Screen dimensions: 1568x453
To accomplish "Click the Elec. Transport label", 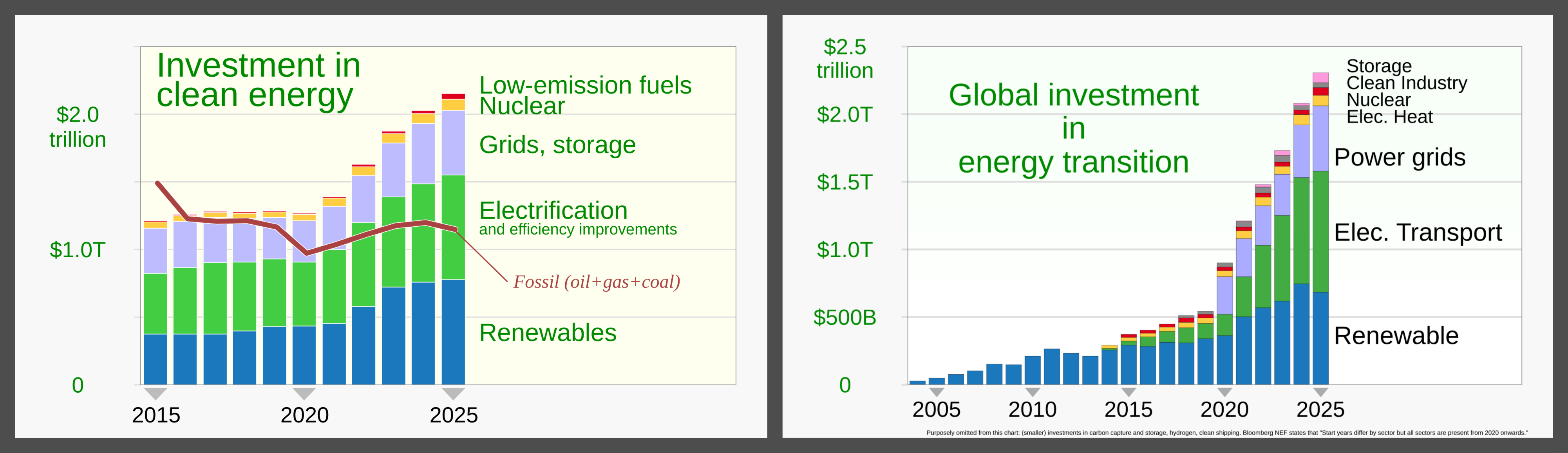I will coord(1418,232).
